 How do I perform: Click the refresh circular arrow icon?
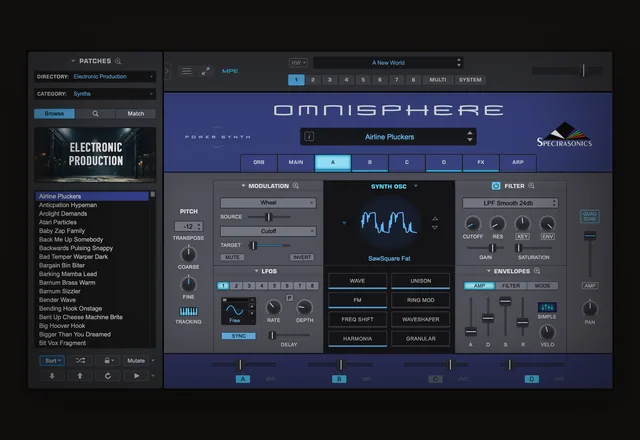(108, 376)
